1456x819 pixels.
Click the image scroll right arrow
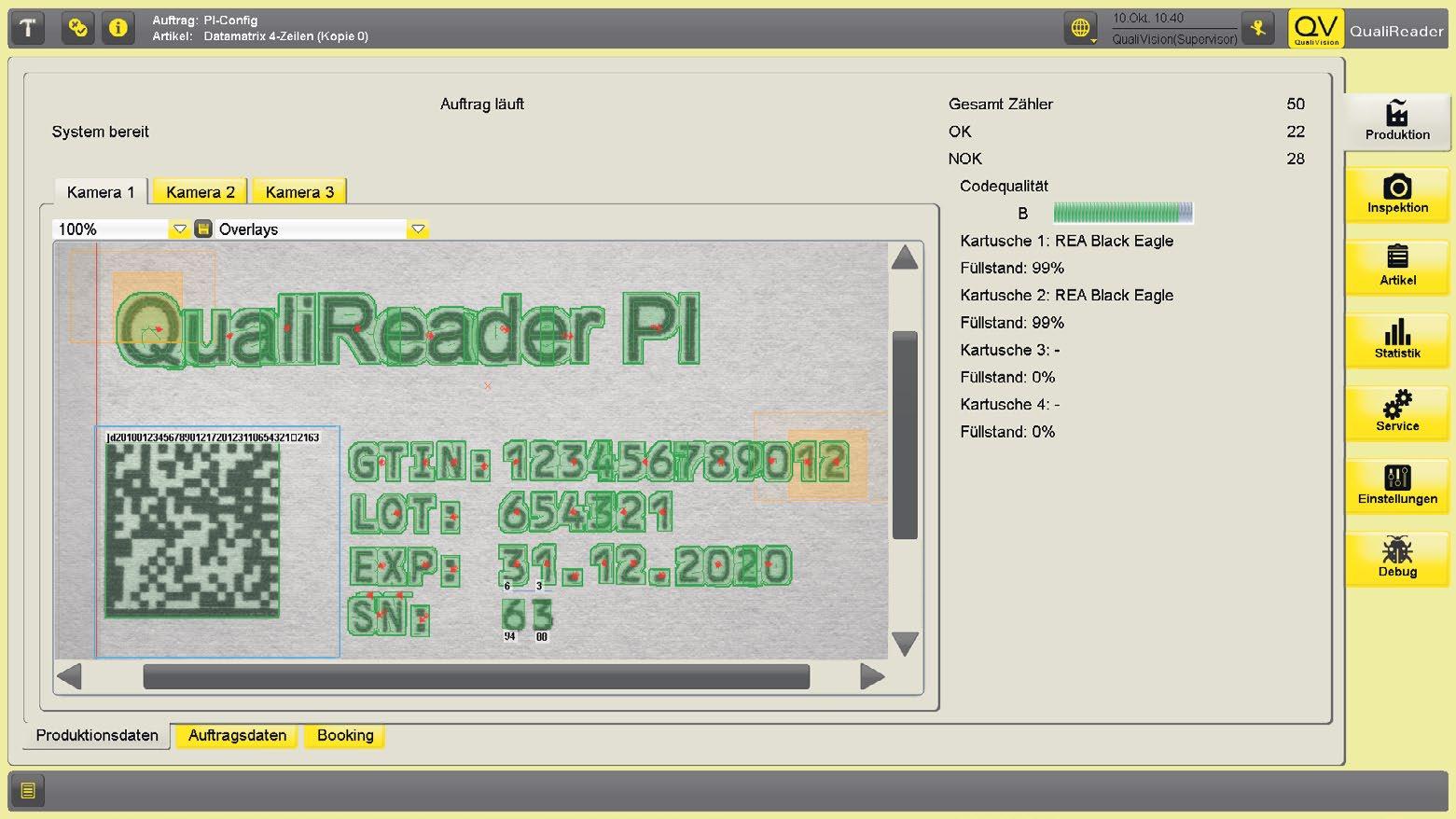click(x=872, y=676)
